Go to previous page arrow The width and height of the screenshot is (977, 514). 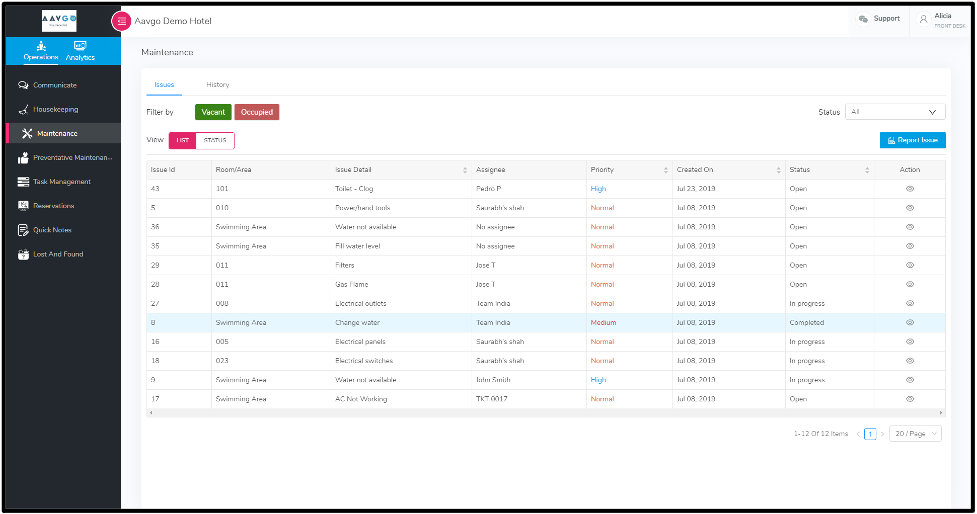[x=858, y=434]
